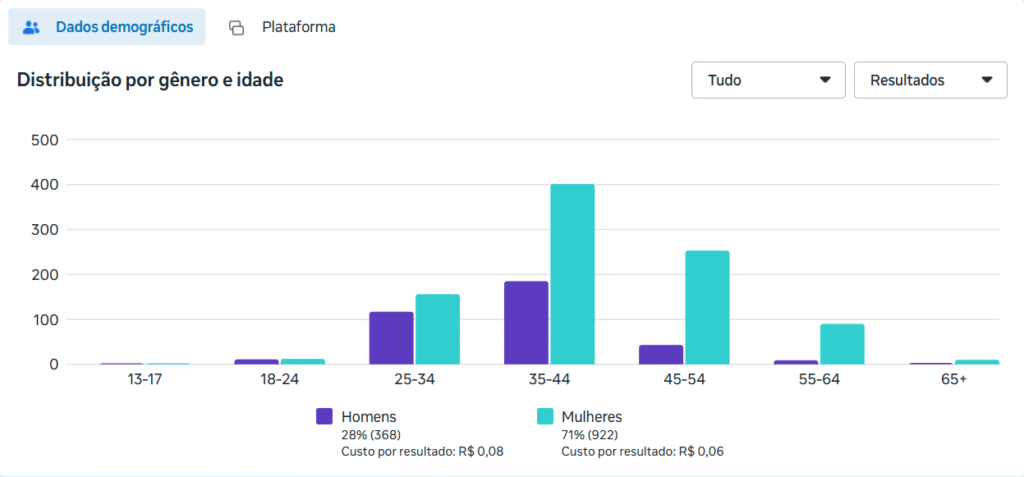
Task: Click the Homens bar for 35-44
Action: pyautogui.click(x=526, y=323)
